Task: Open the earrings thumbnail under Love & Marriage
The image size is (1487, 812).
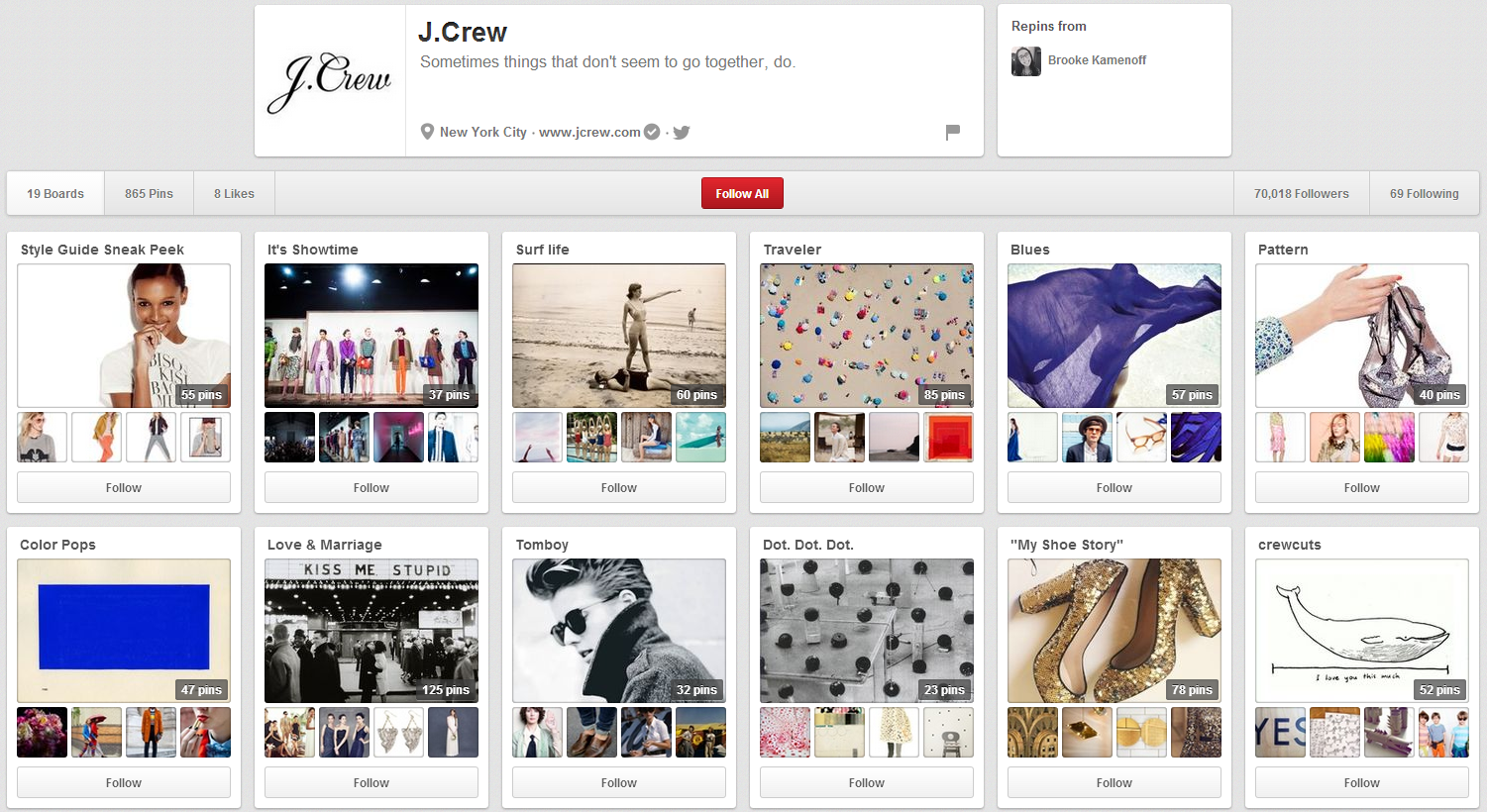Action: 398,733
